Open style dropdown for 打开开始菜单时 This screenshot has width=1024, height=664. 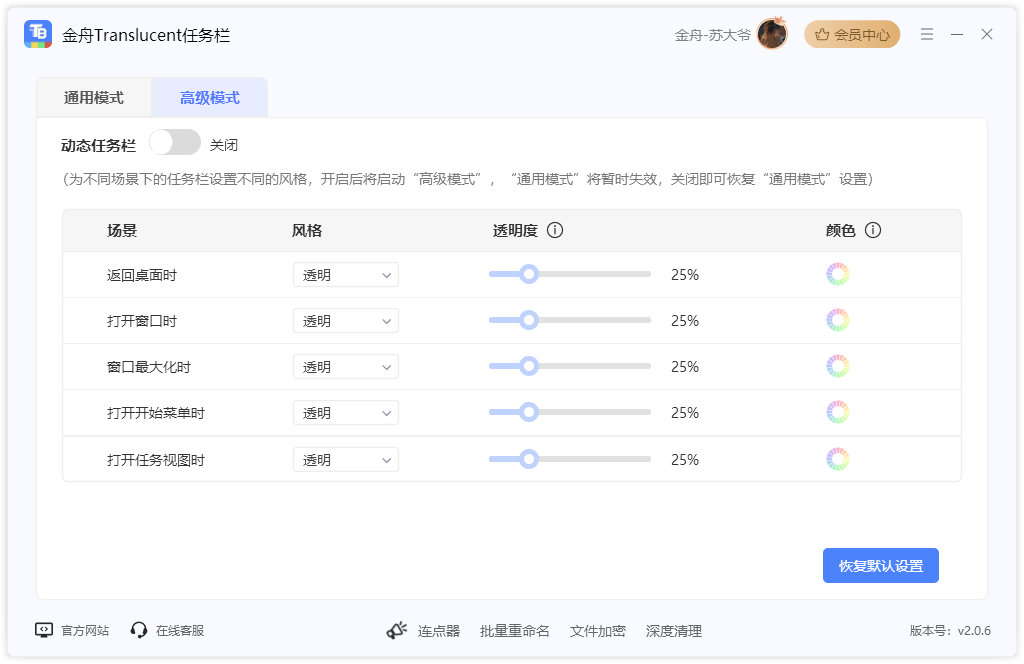pos(345,413)
